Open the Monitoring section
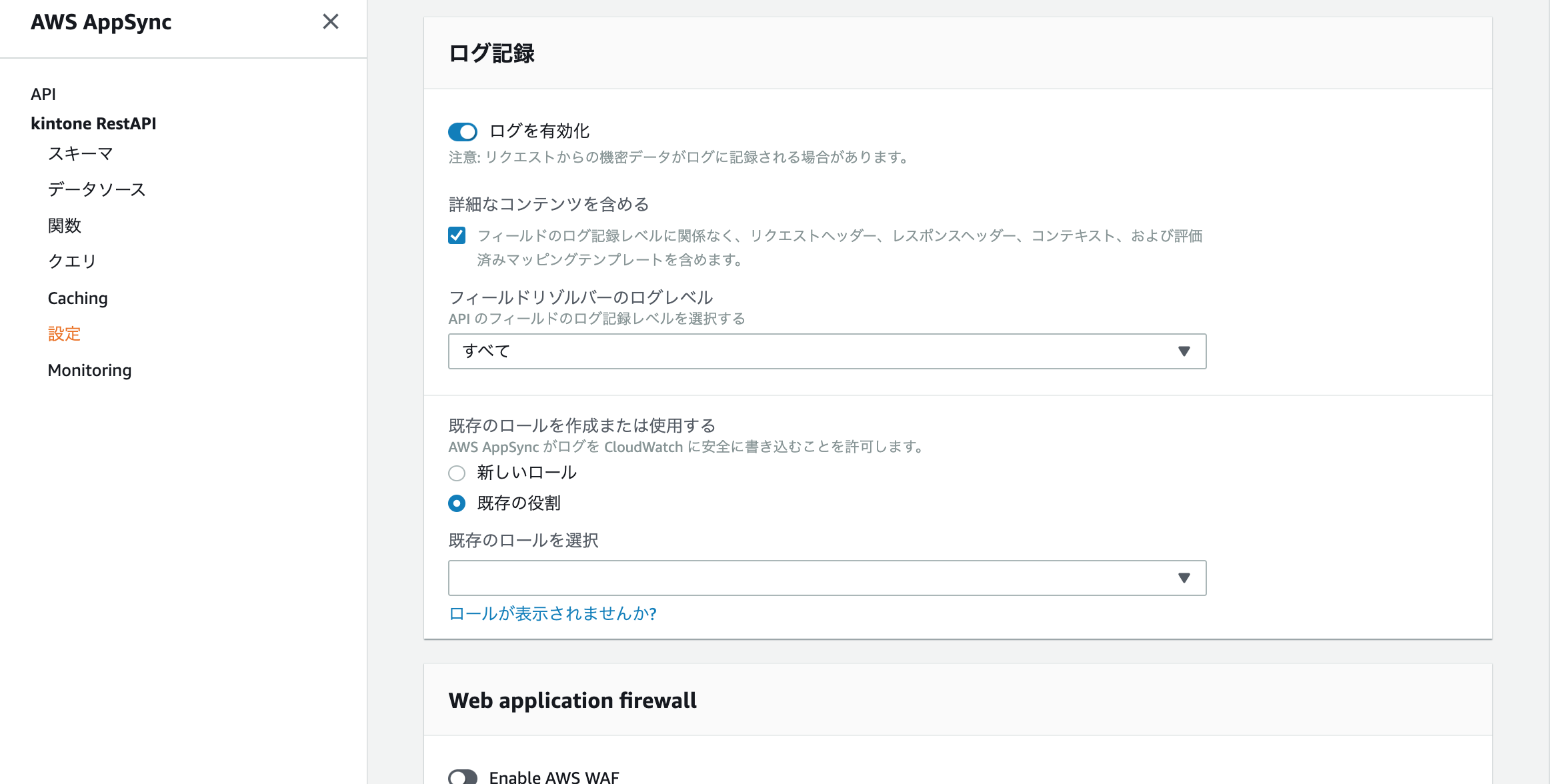This screenshot has width=1555, height=784. [89, 370]
